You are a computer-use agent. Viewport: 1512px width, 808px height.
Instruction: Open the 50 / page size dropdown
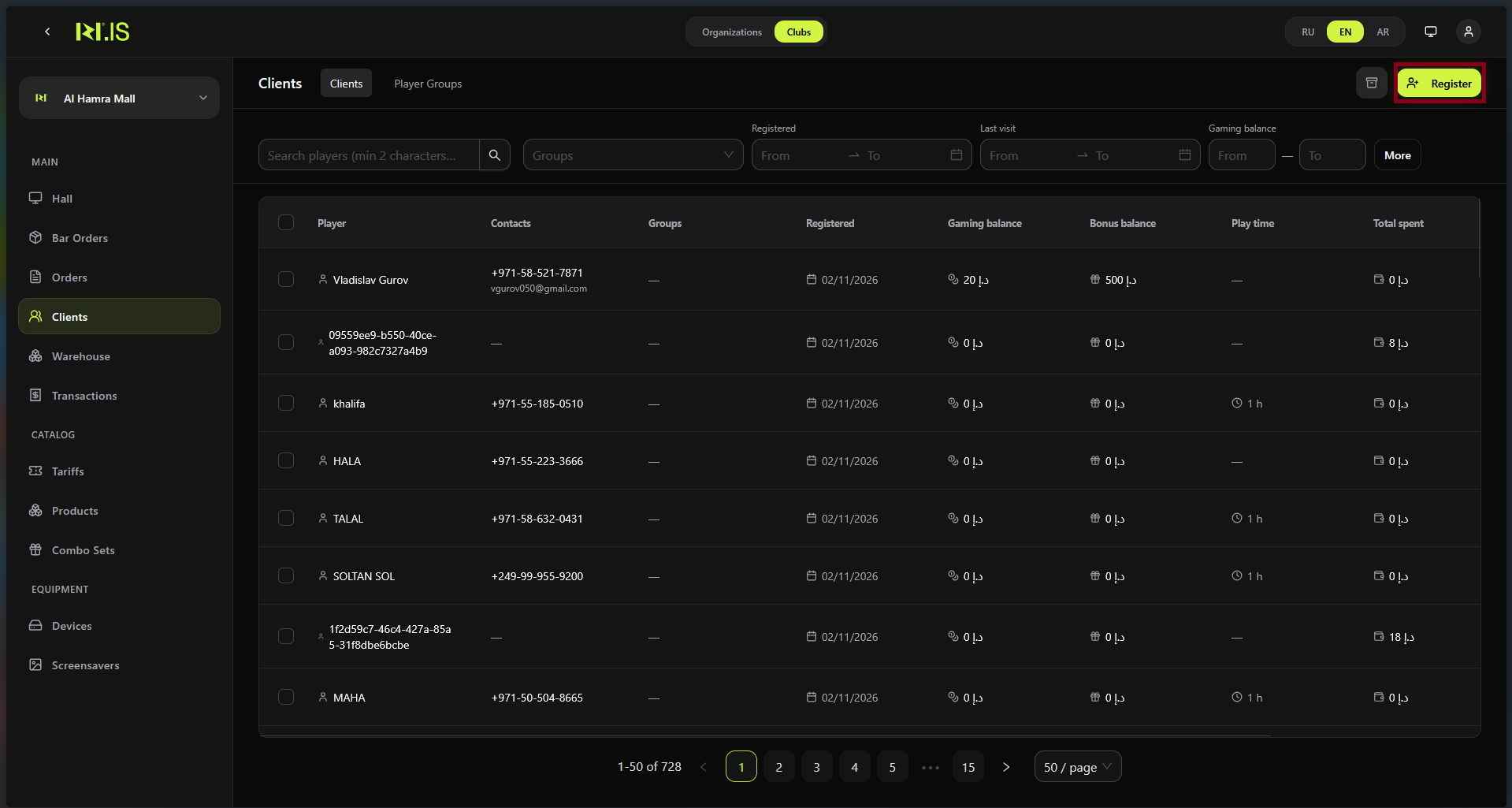pos(1076,767)
